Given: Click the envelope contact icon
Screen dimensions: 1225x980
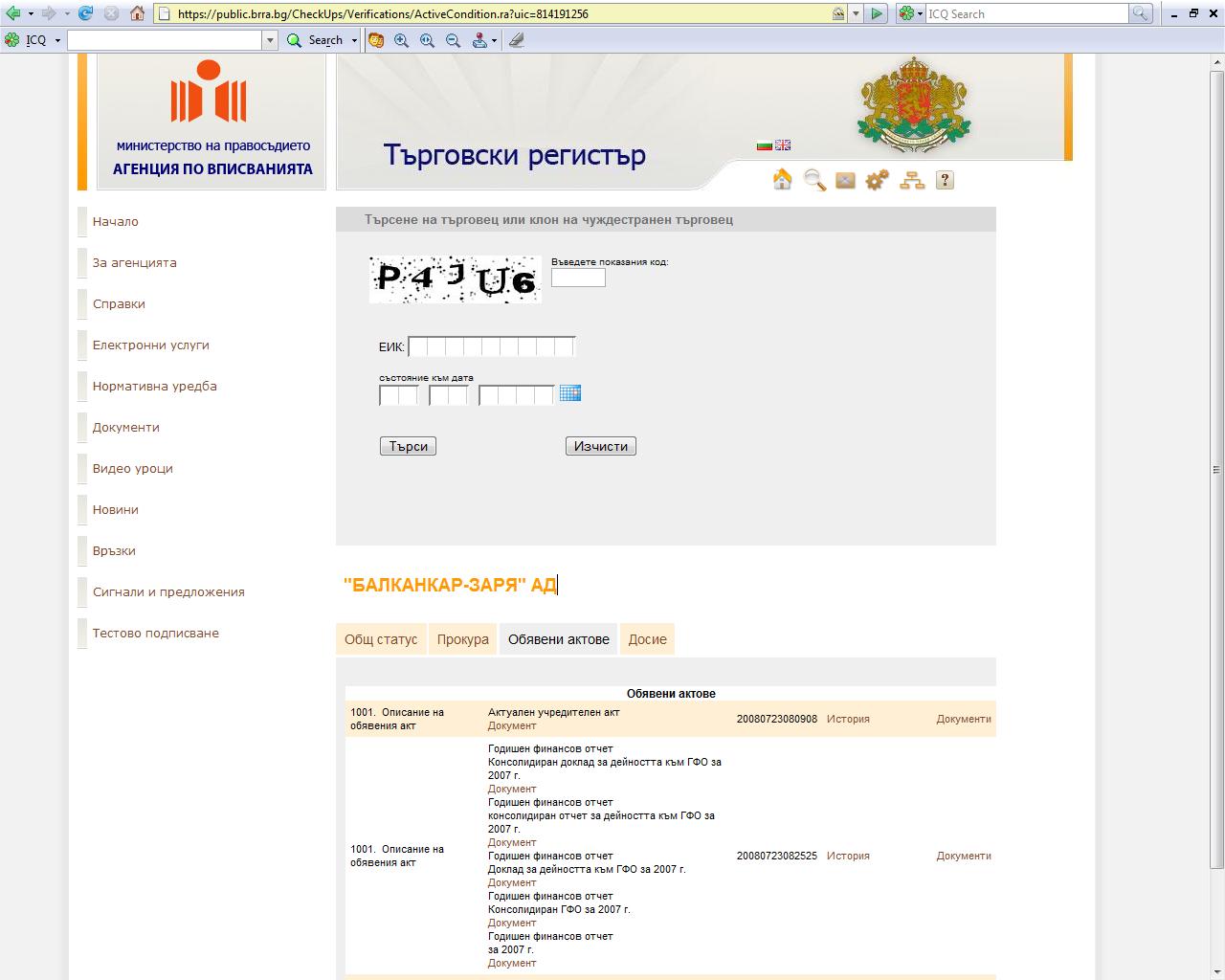Looking at the screenshot, I should point(845,180).
